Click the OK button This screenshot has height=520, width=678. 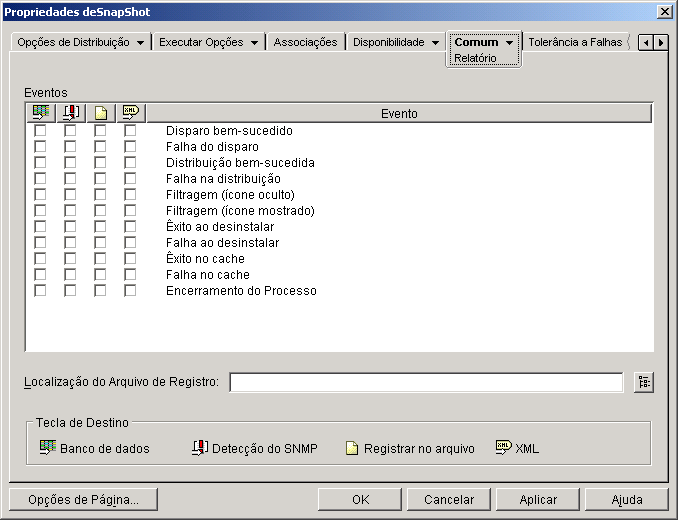click(360, 500)
